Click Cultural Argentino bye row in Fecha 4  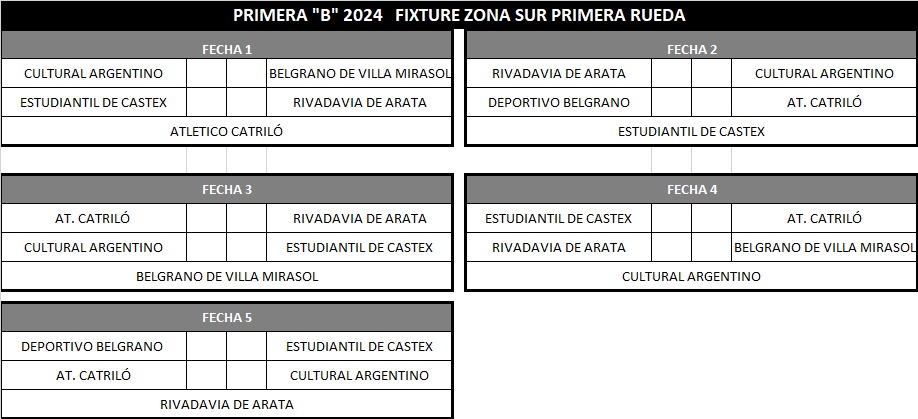pyautogui.click(x=691, y=276)
